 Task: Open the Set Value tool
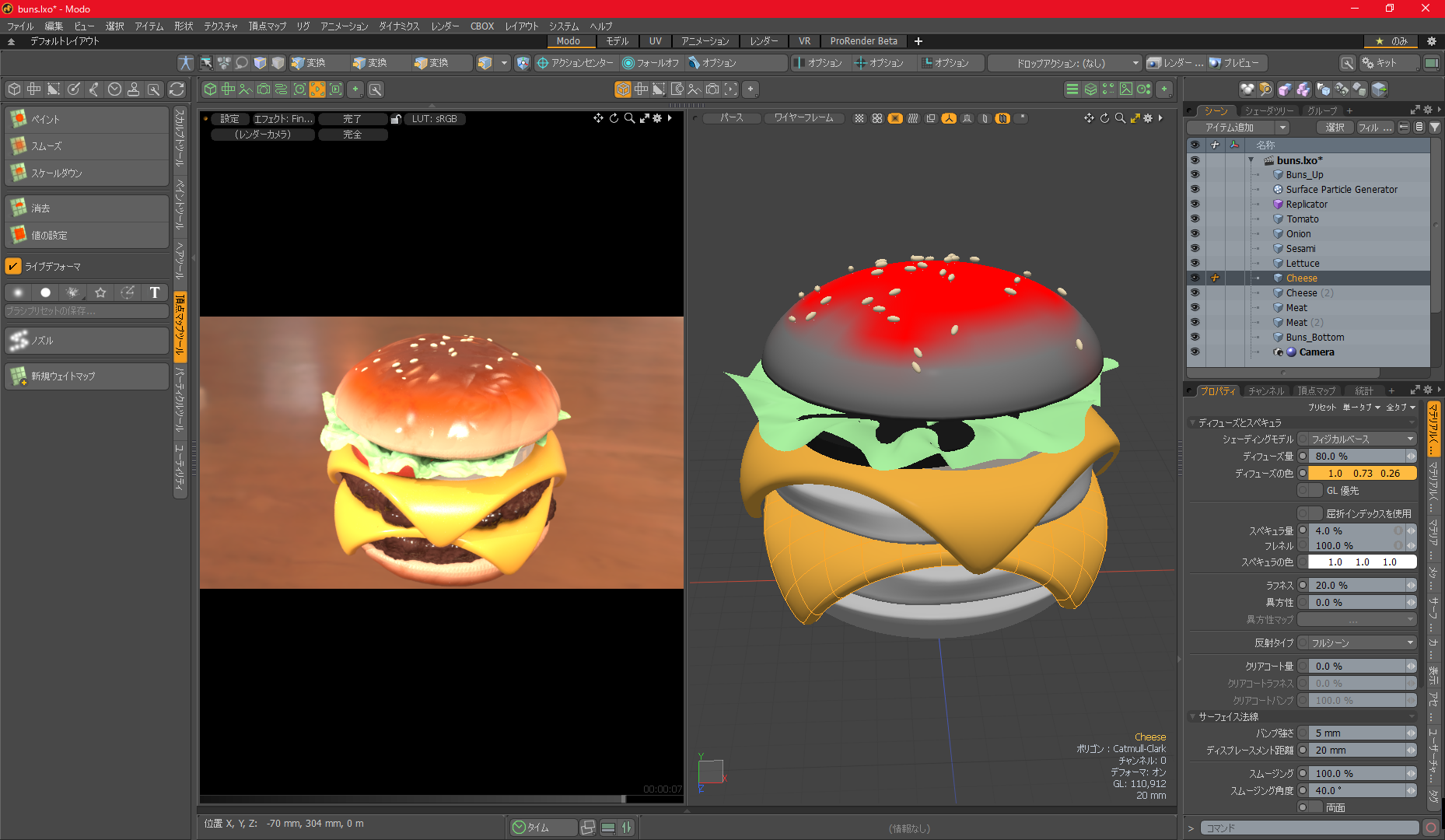(86, 235)
